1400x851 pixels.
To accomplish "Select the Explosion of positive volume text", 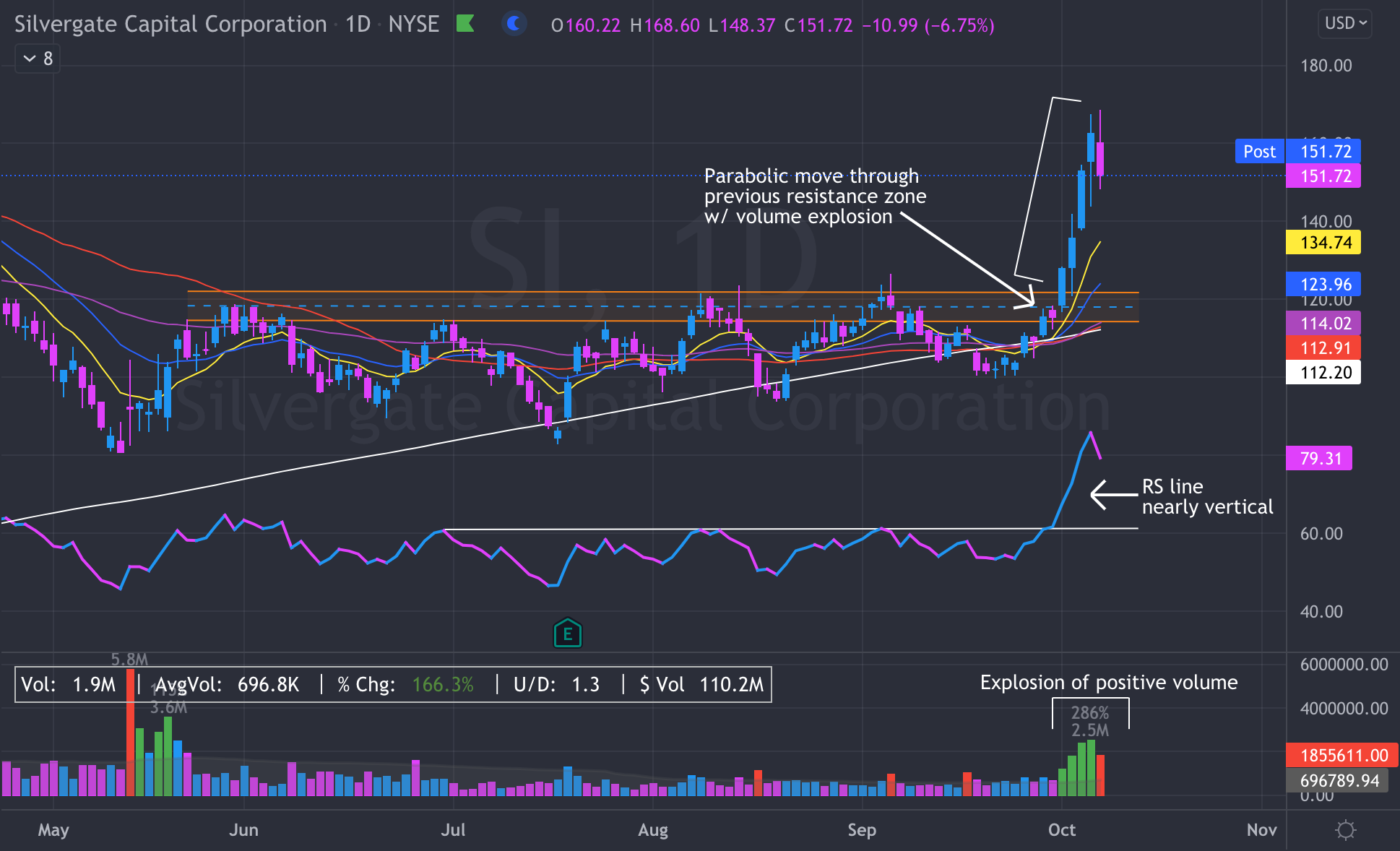I will coord(1108,682).
